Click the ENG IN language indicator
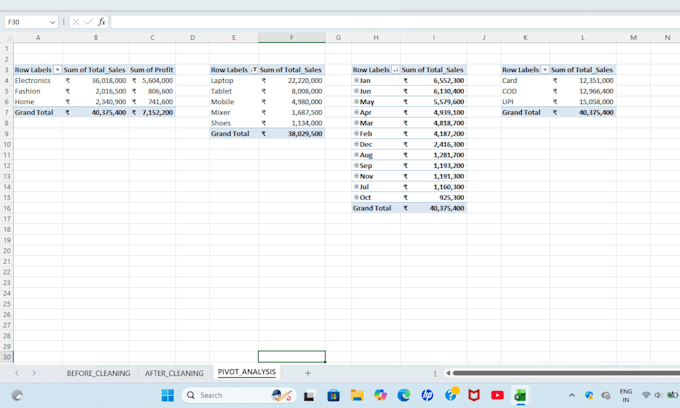680x408 pixels. 626,395
